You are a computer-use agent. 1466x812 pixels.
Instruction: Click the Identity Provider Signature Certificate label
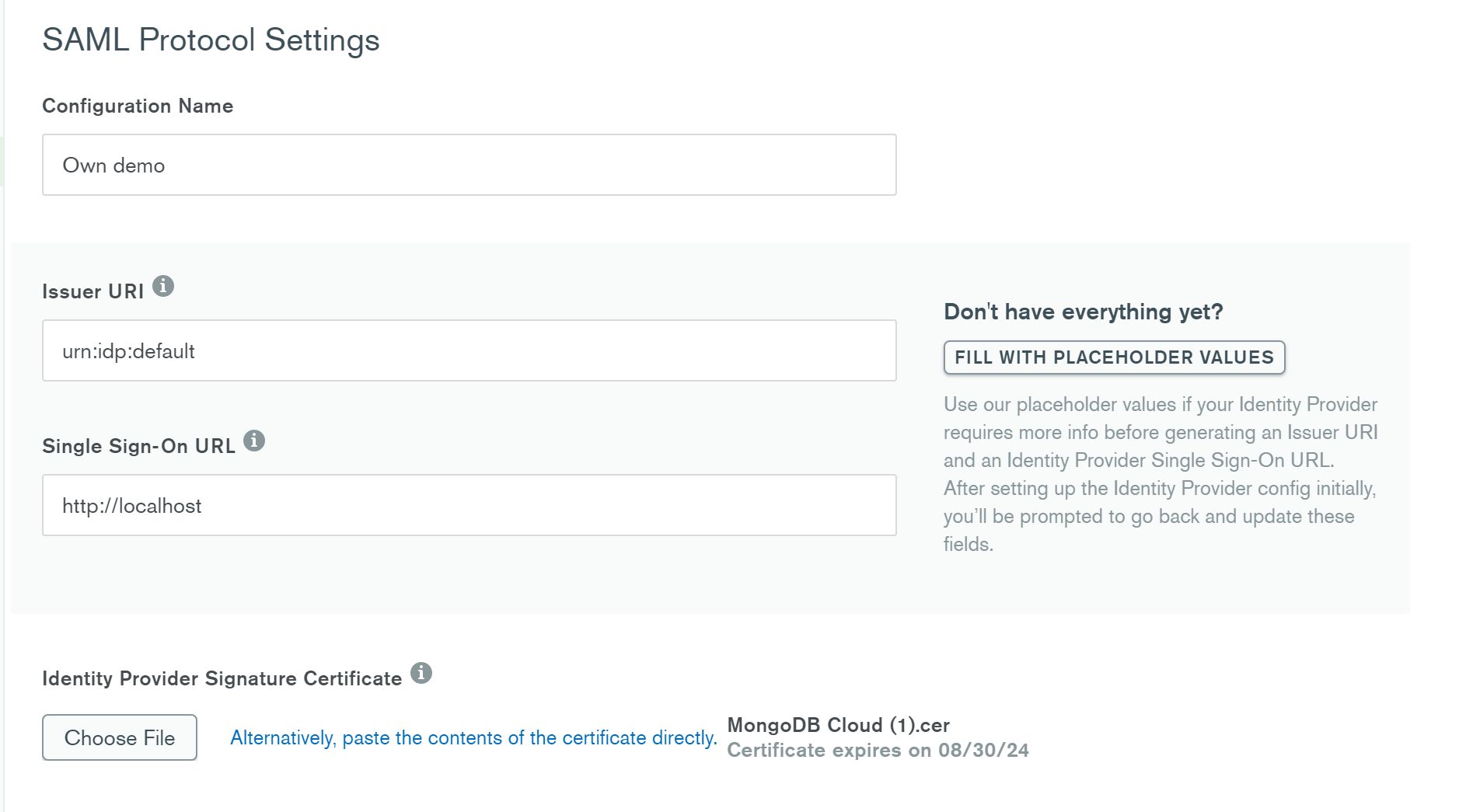click(222, 678)
